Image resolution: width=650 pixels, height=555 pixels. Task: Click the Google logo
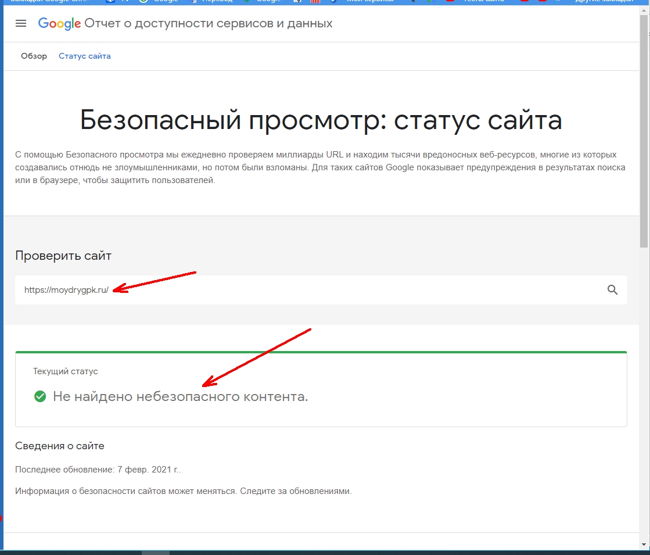(x=59, y=24)
